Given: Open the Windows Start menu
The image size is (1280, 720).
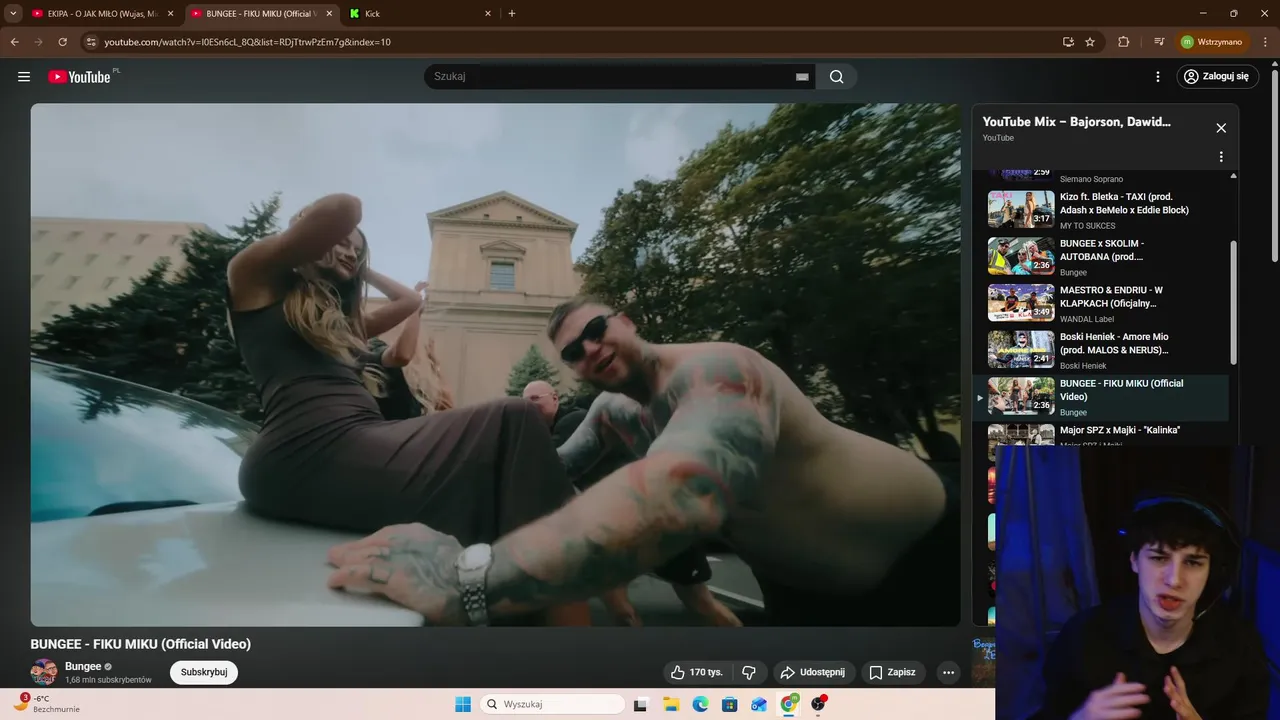Looking at the screenshot, I should click(463, 704).
